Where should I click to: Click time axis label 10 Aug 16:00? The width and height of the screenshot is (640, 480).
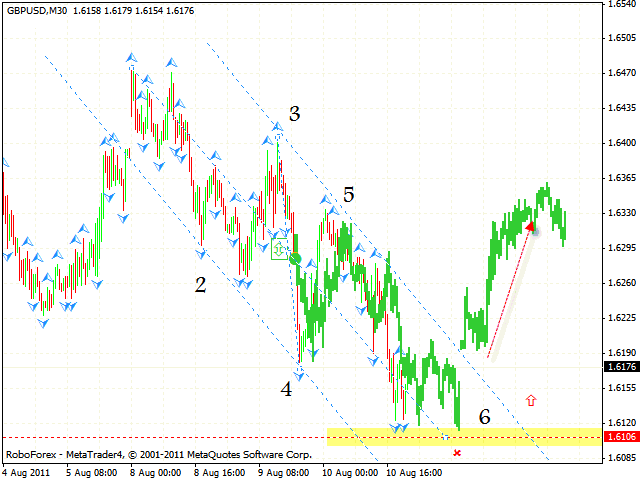[414, 473]
